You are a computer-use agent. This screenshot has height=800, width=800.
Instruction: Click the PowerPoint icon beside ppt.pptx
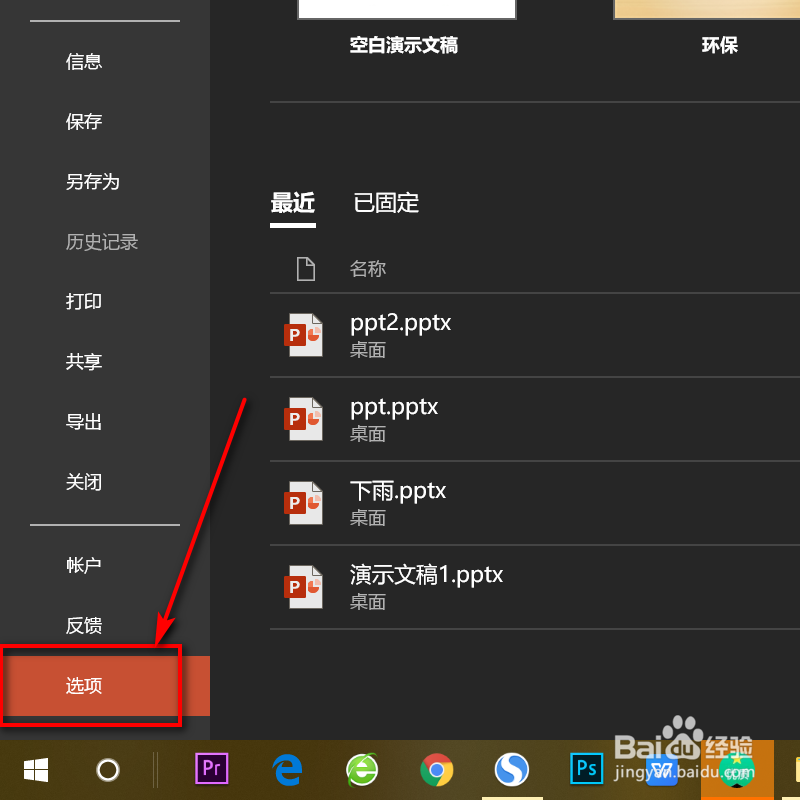pyautogui.click(x=303, y=419)
